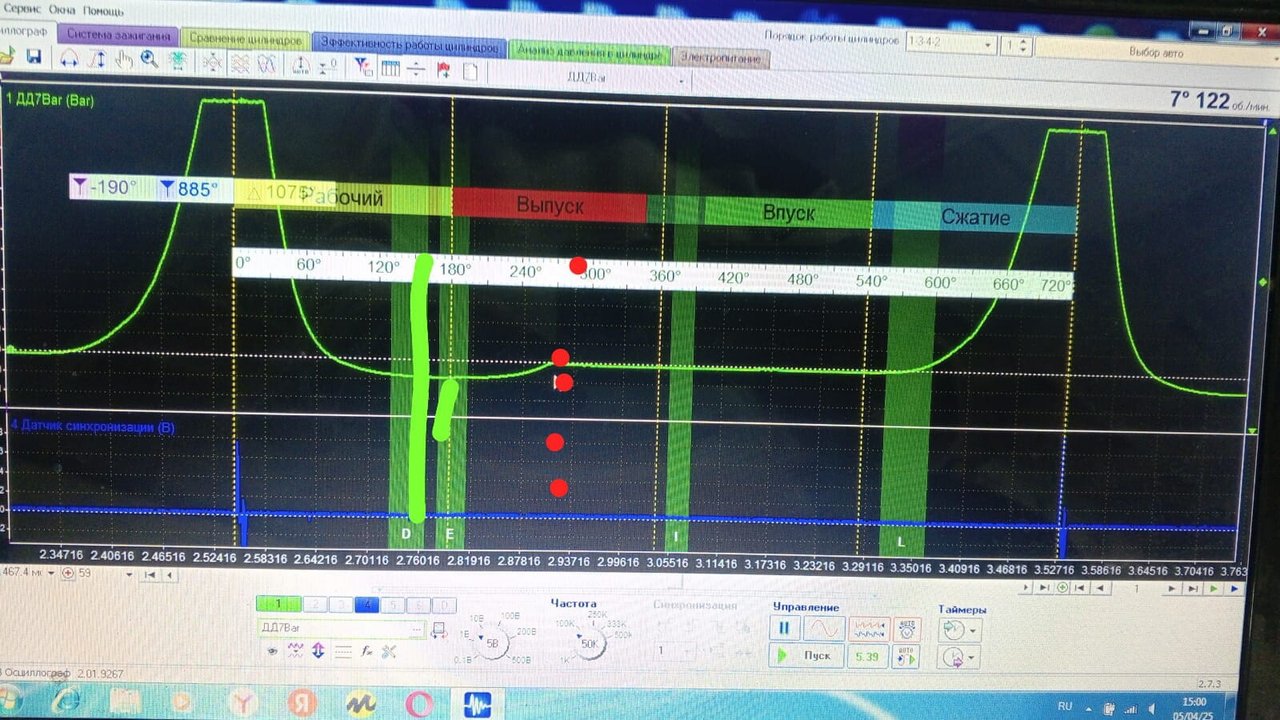The height and width of the screenshot is (720, 1280).
Task: Toggle channel 1 green button
Action: [281, 604]
